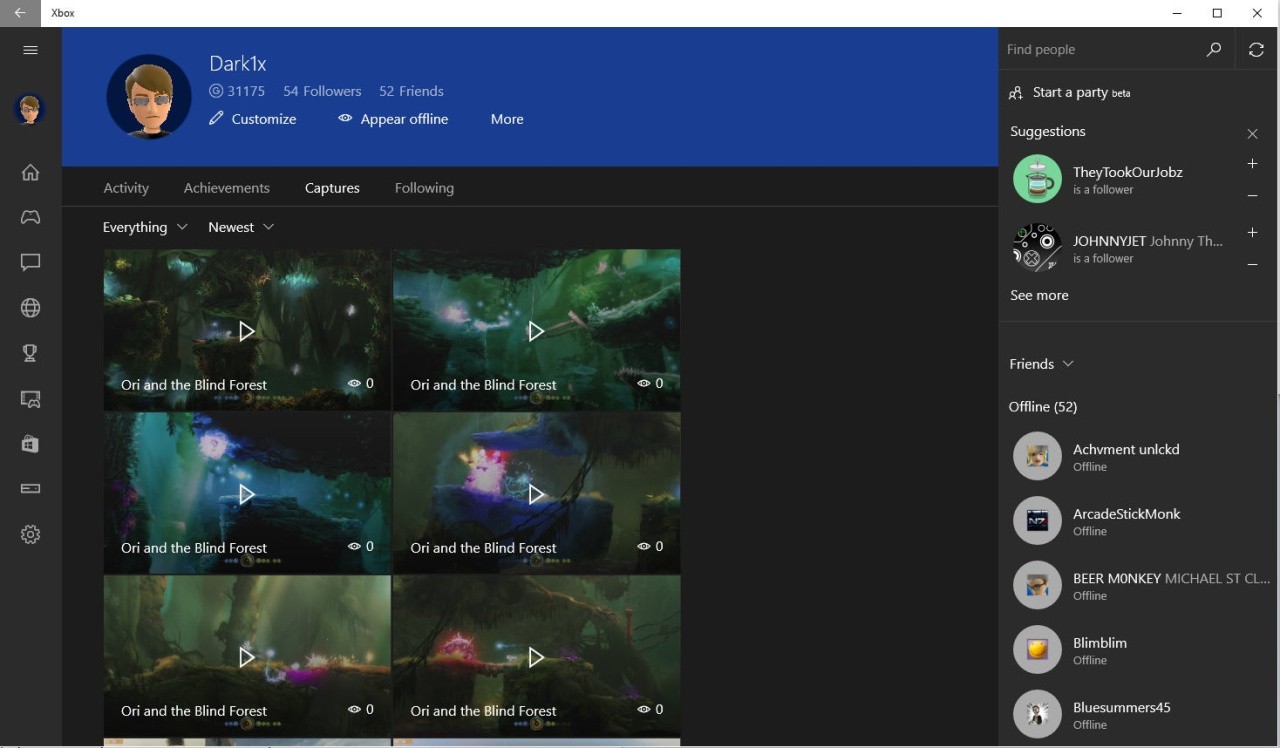Switch to the Following tab
This screenshot has width=1280, height=748.
(x=424, y=188)
